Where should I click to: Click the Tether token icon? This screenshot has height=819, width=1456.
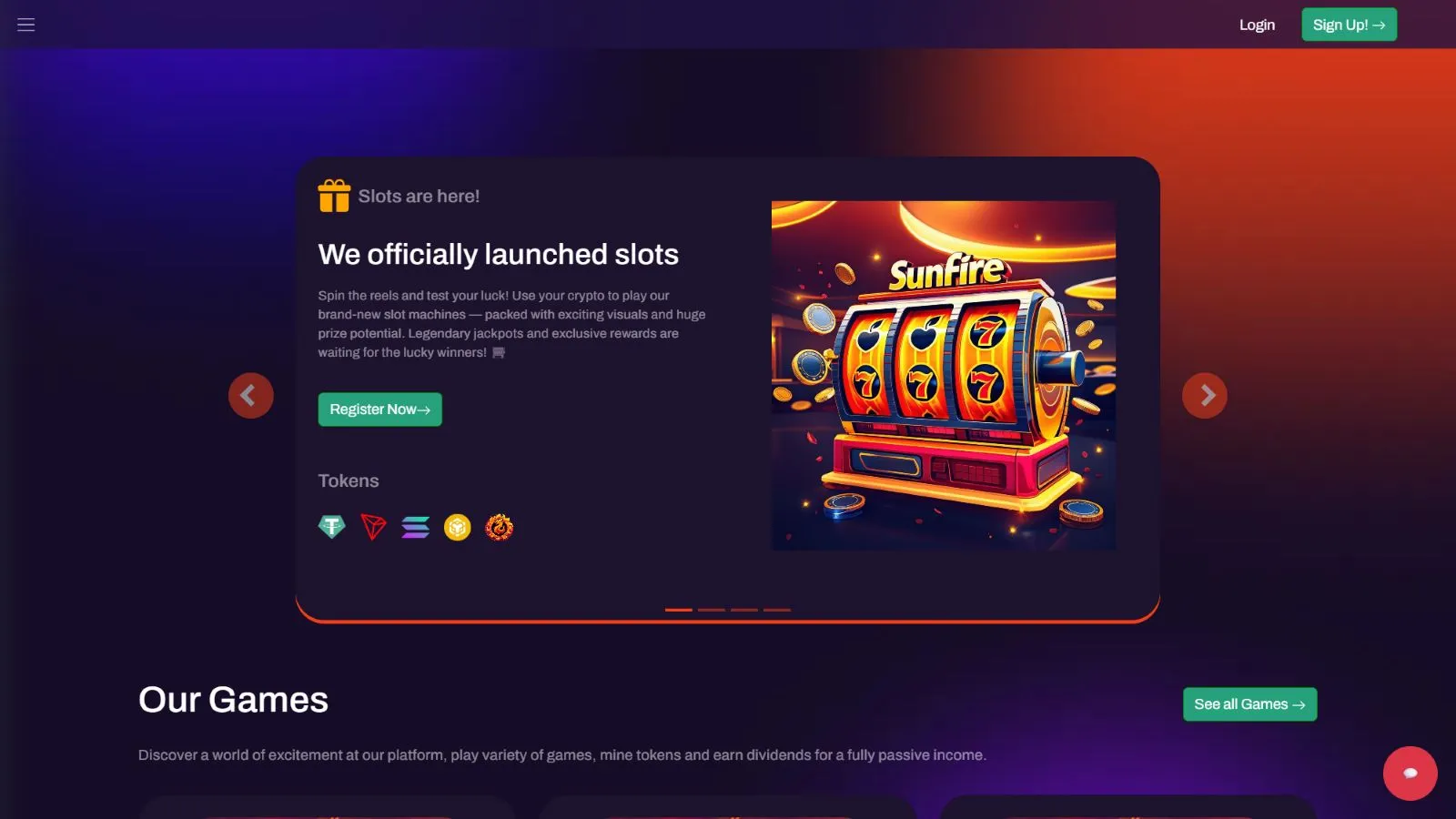(332, 527)
